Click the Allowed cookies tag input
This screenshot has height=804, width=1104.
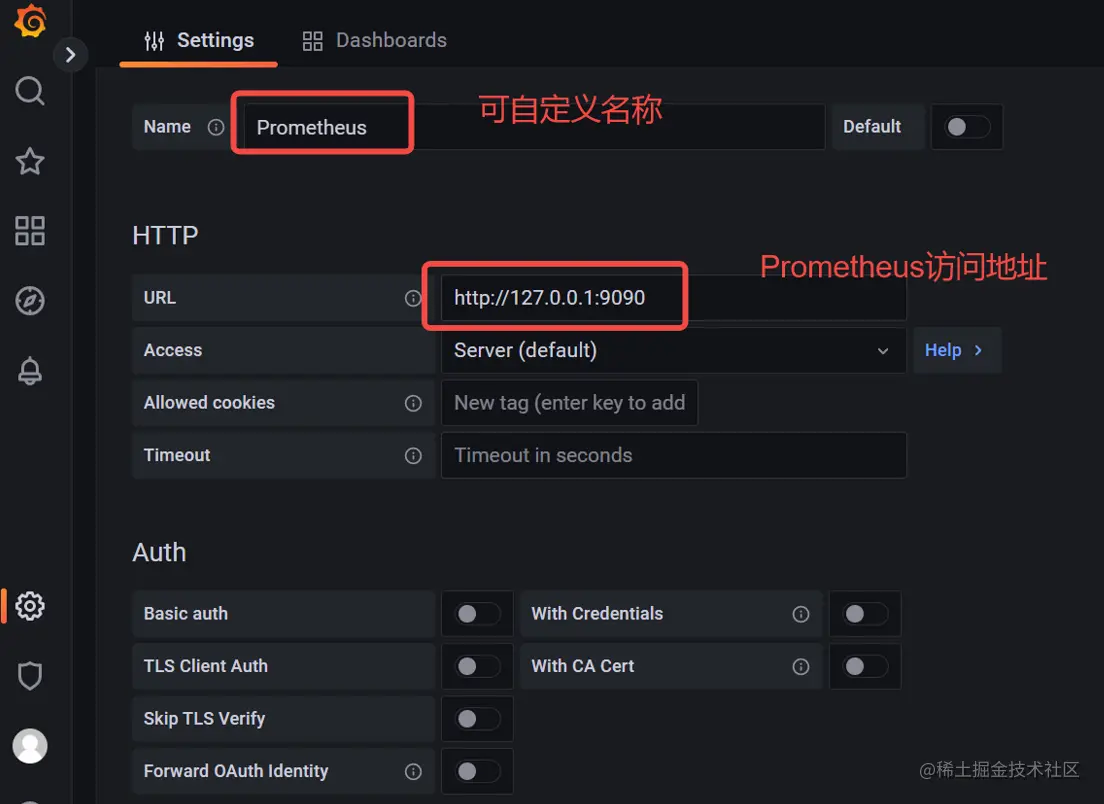coord(569,403)
